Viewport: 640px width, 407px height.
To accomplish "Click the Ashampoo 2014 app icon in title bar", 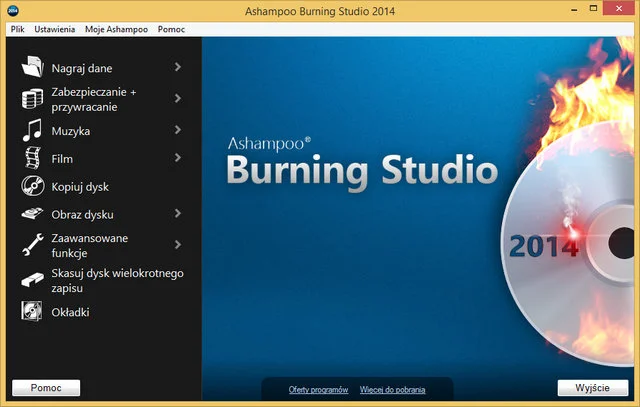I will (13, 11).
